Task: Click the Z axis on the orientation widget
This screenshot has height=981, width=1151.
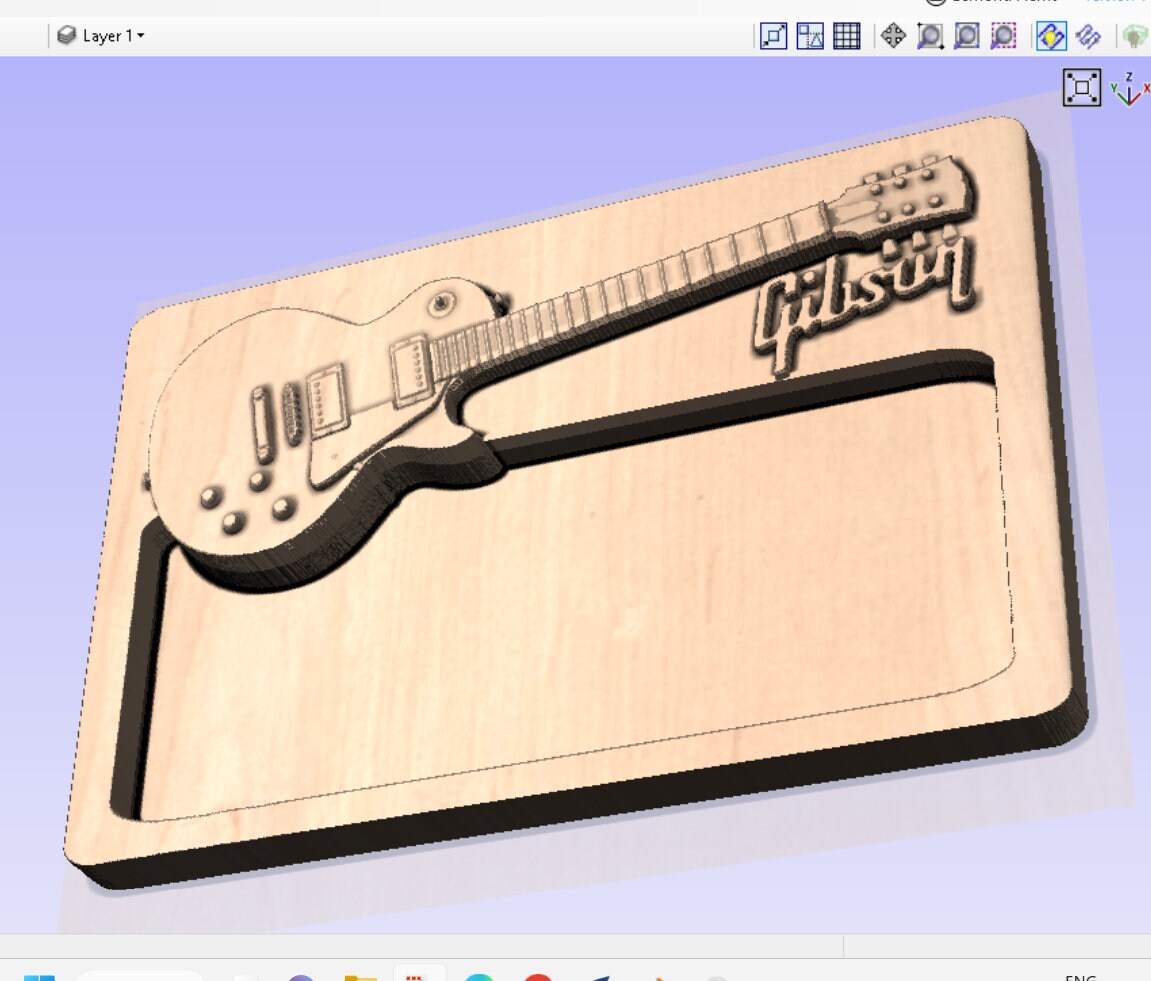Action: point(1127,76)
